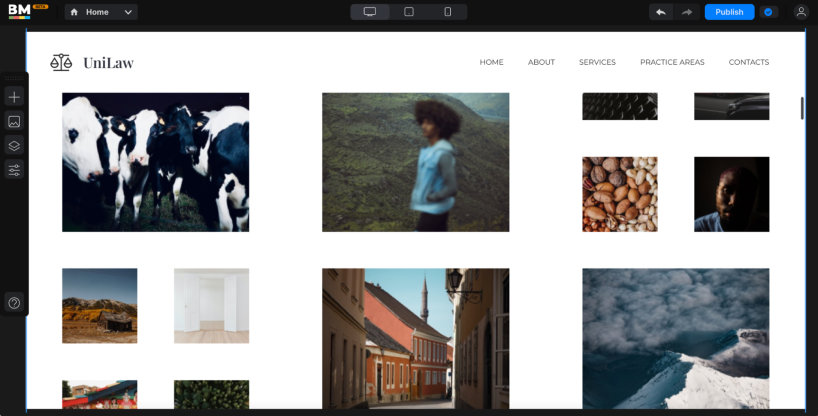Redo the last action

[687, 12]
